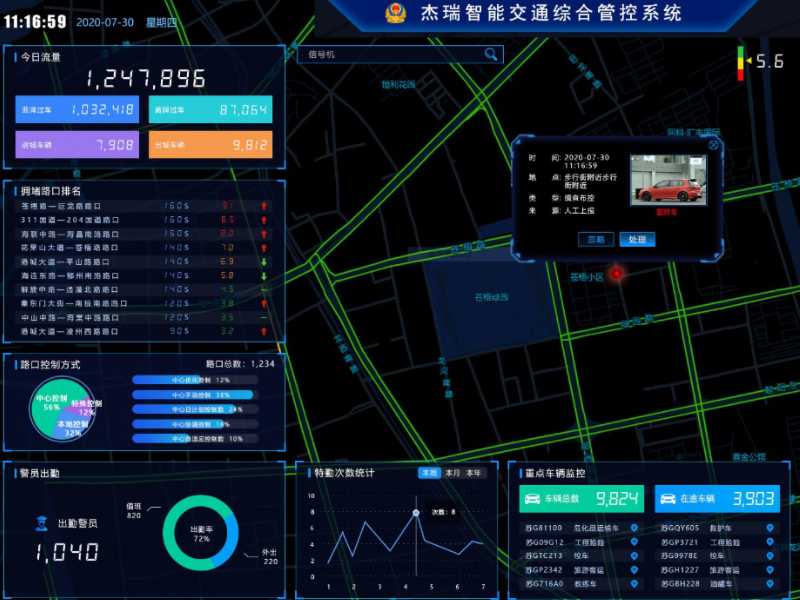This screenshot has height=600, width=800.
Task: Click the police officer icon above 出勤警员
Action: tap(42, 522)
